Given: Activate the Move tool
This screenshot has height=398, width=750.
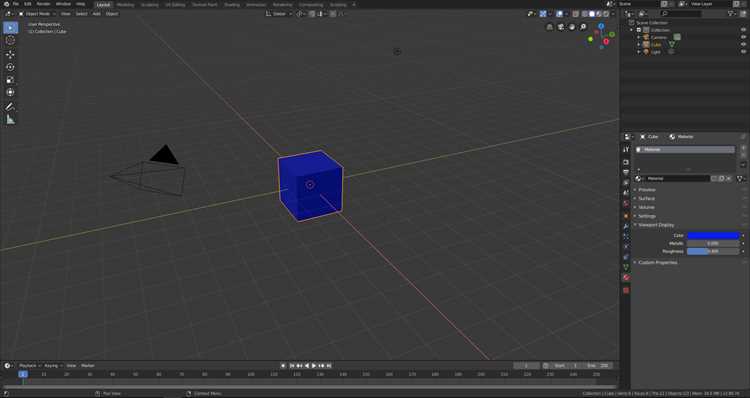Looking at the screenshot, I should tap(10, 54).
